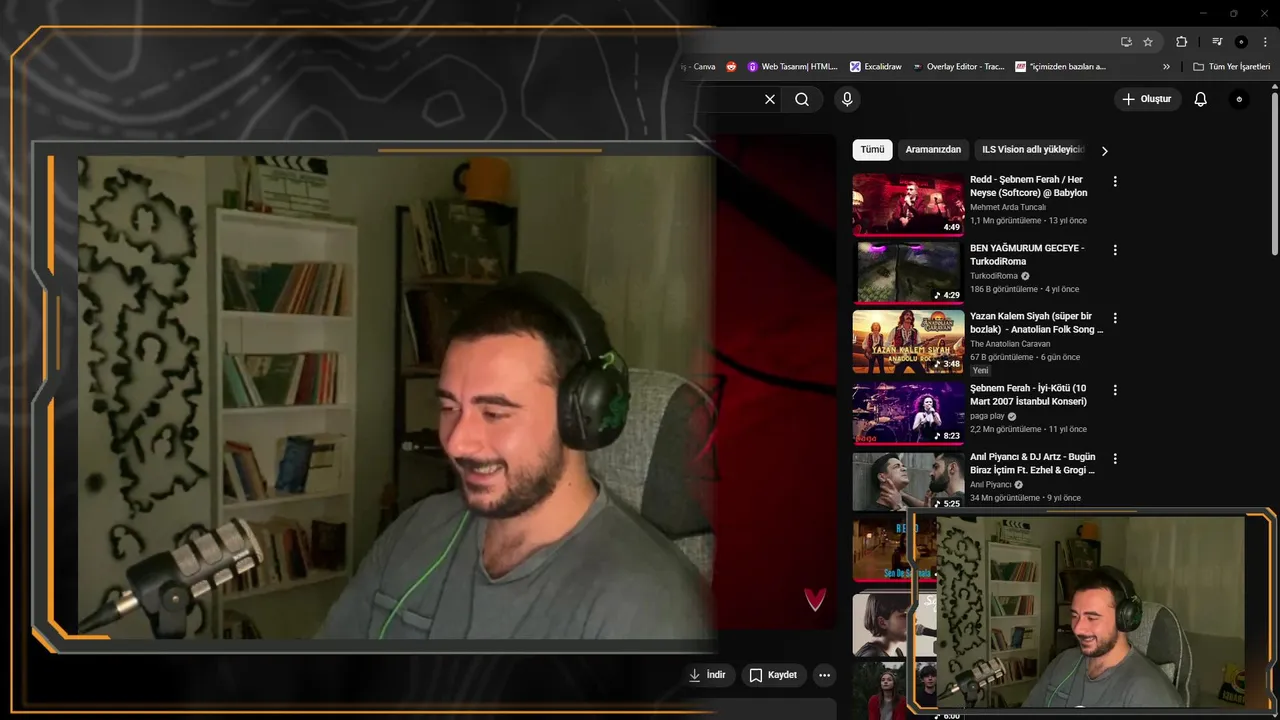The width and height of the screenshot is (1280, 720).
Task: Click the YouTube search magnifier button
Action: point(802,99)
